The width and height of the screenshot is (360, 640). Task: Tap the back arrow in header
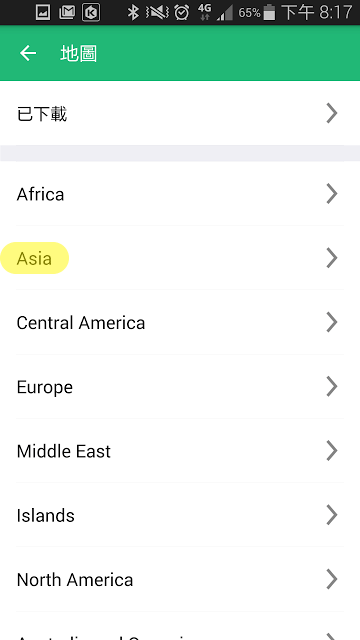(28, 53)
